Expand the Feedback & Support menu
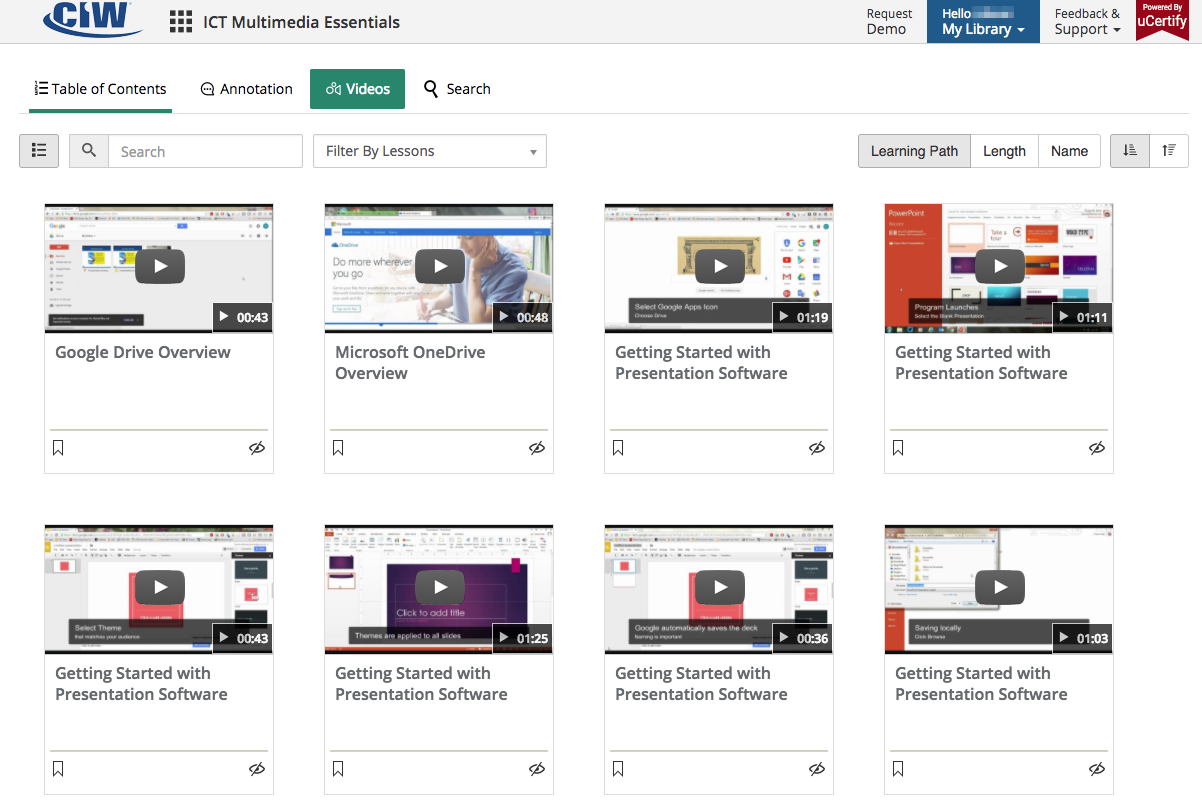Image resolution: width=1202 pixels, height=810 pixels. click(1087, 21)
